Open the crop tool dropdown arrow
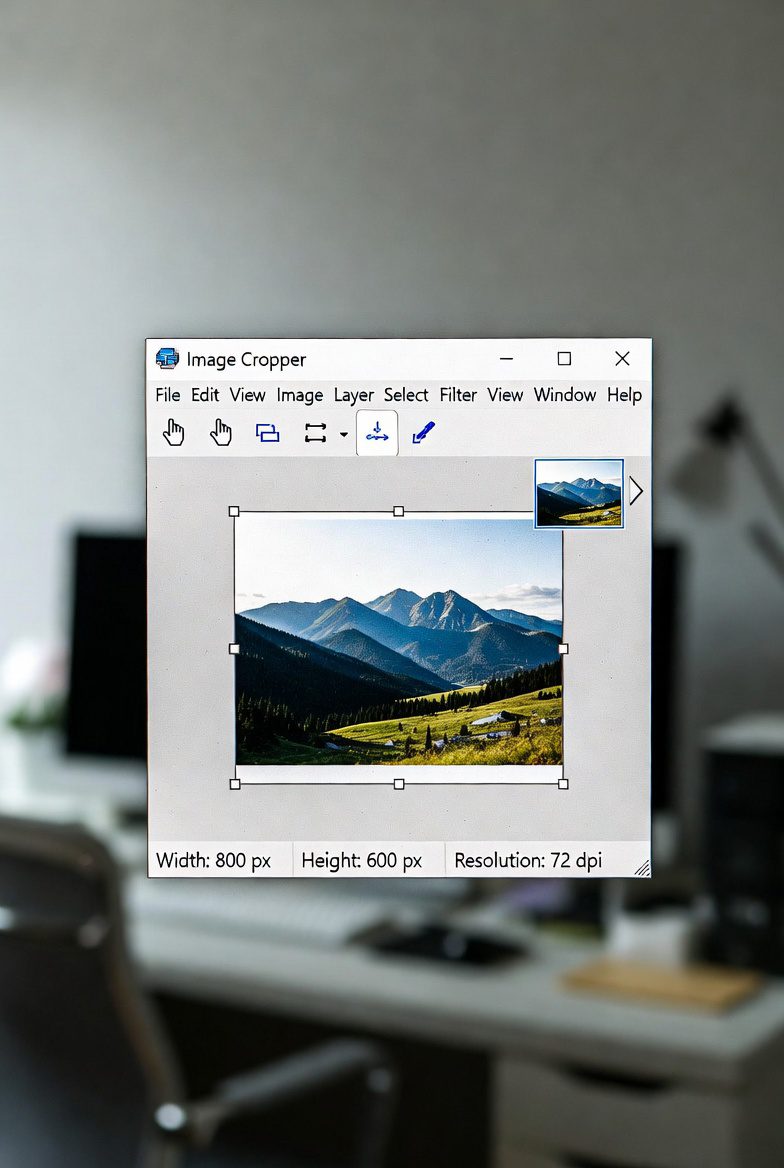The height and width of the screenshot is (1168, 784). 344,434
